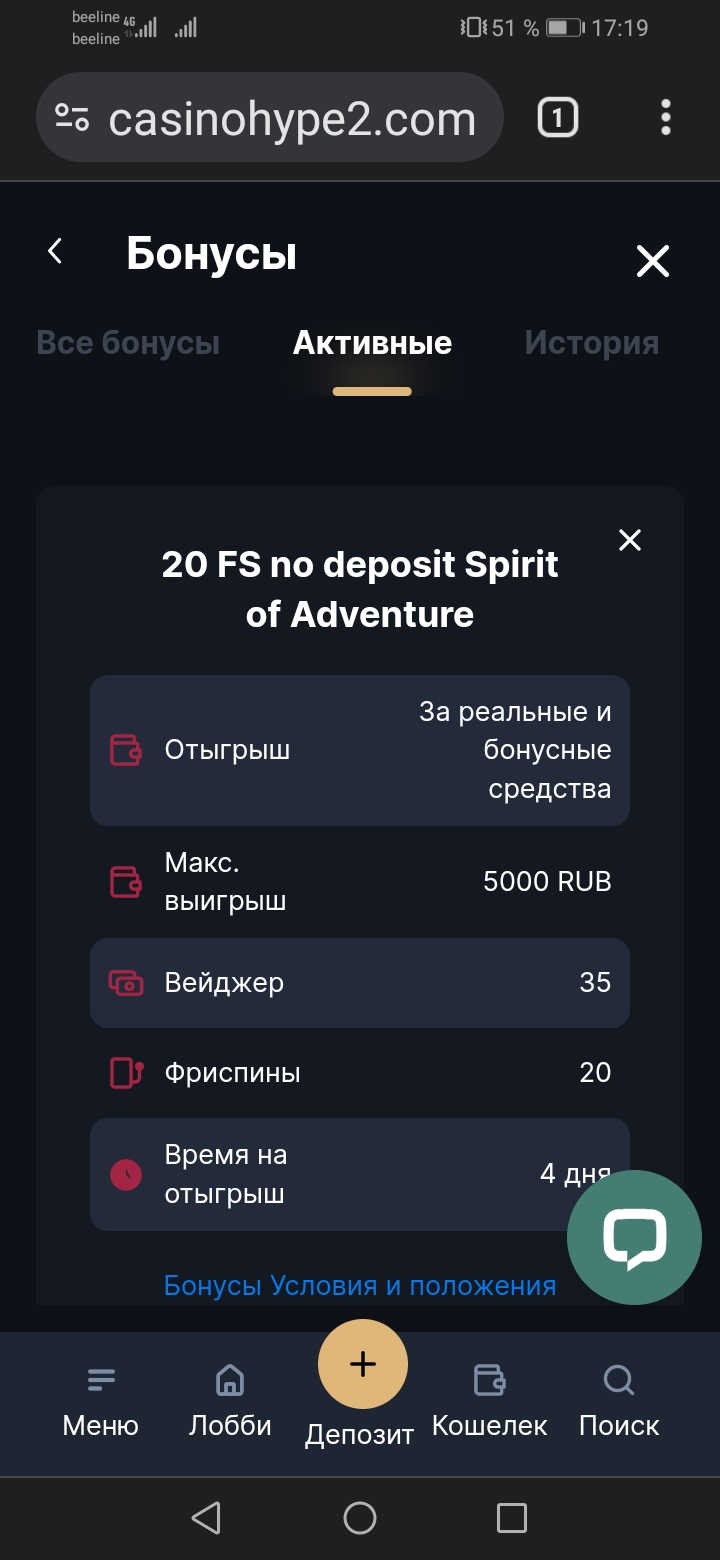Tap the casinohype2.com address bar
This screenshot has height=1560, width=720.
[x=292, y=120]
